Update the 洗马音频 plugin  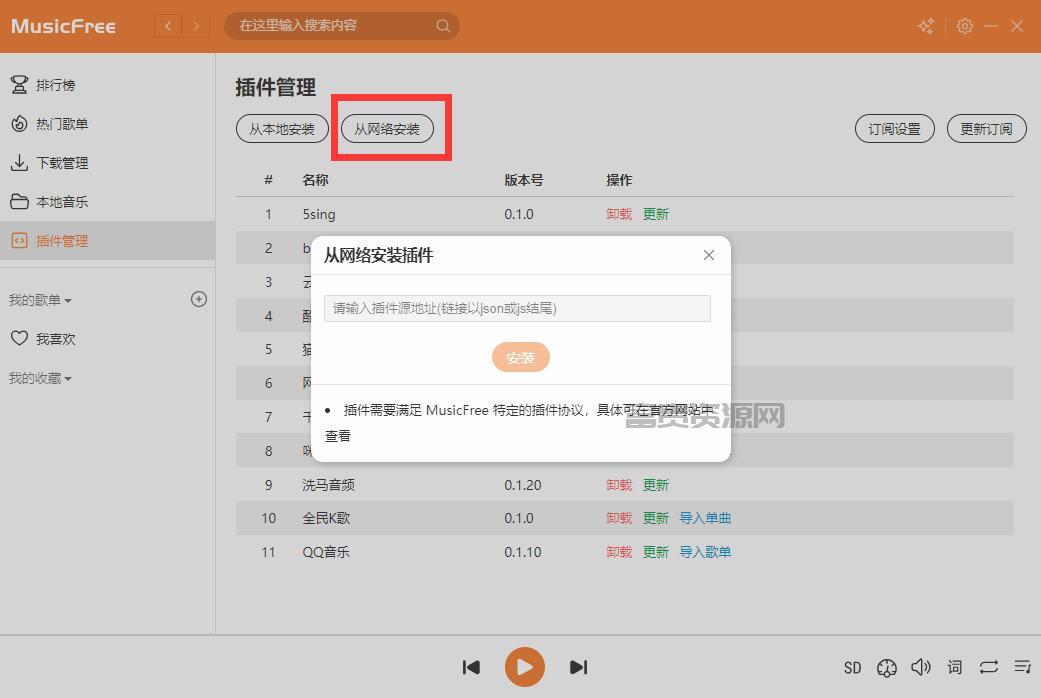click(656, 485)
